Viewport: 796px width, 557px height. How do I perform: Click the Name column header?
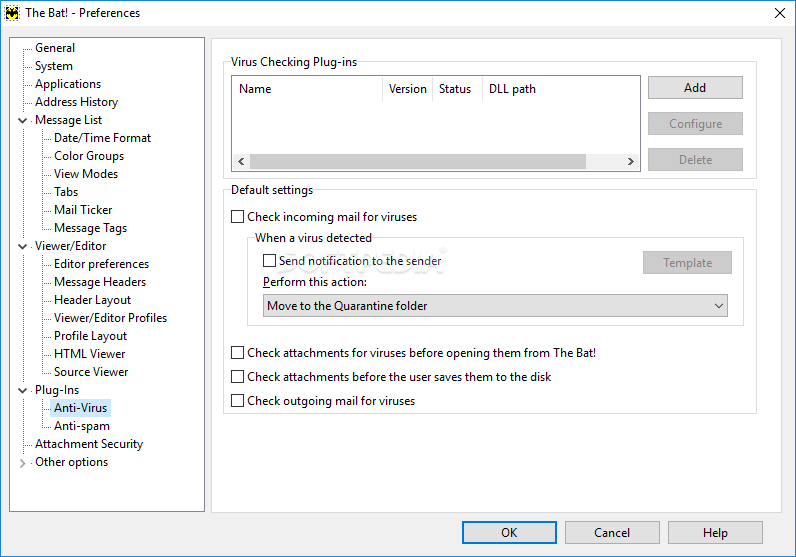307,89
